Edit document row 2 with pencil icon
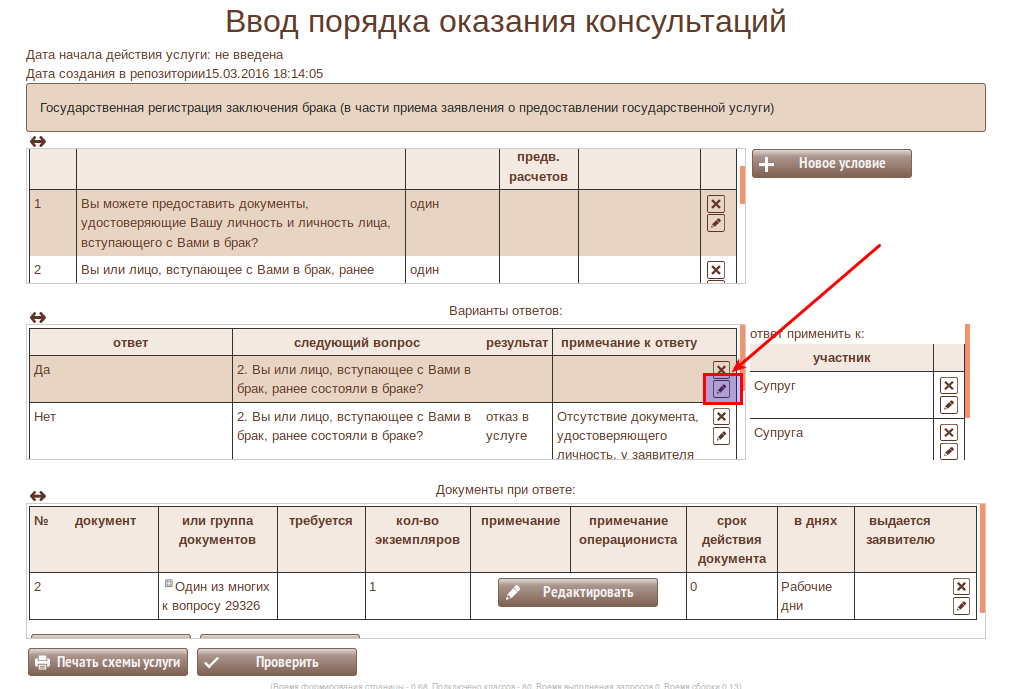Viewport: 1021px width, 689px height. [961, 606]
